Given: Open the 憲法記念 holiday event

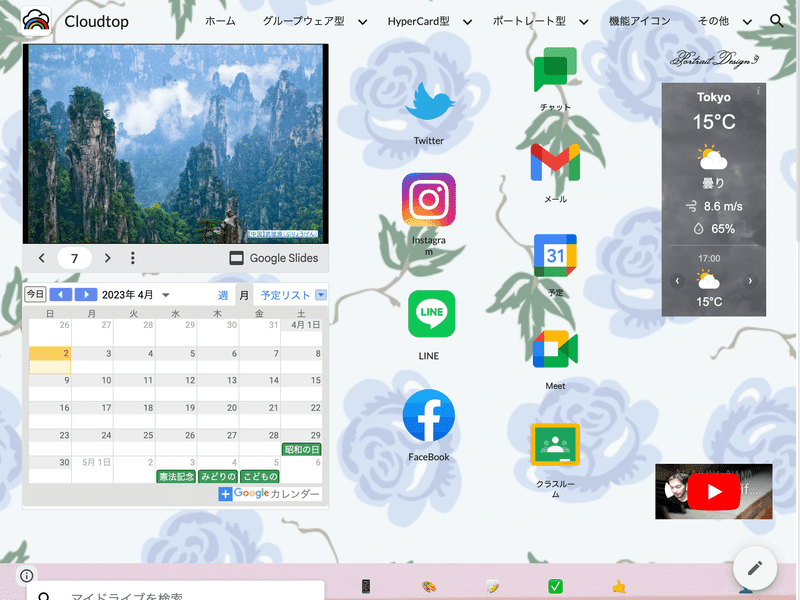Looking at the screenshot, I should click(x=176, y=477).
